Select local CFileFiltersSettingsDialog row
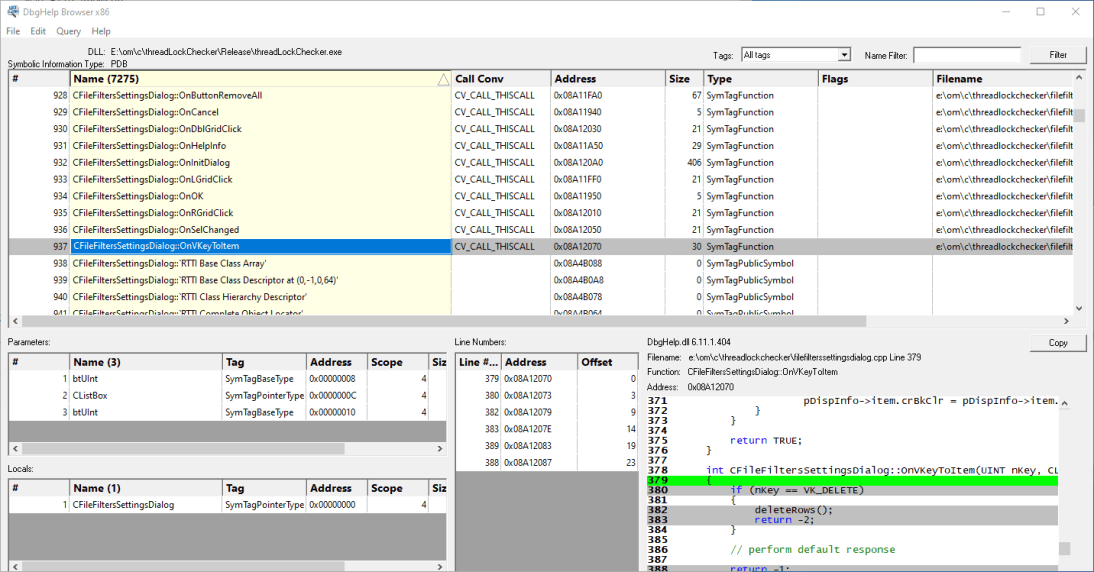The image size is (1094, 572). point(227,505)
